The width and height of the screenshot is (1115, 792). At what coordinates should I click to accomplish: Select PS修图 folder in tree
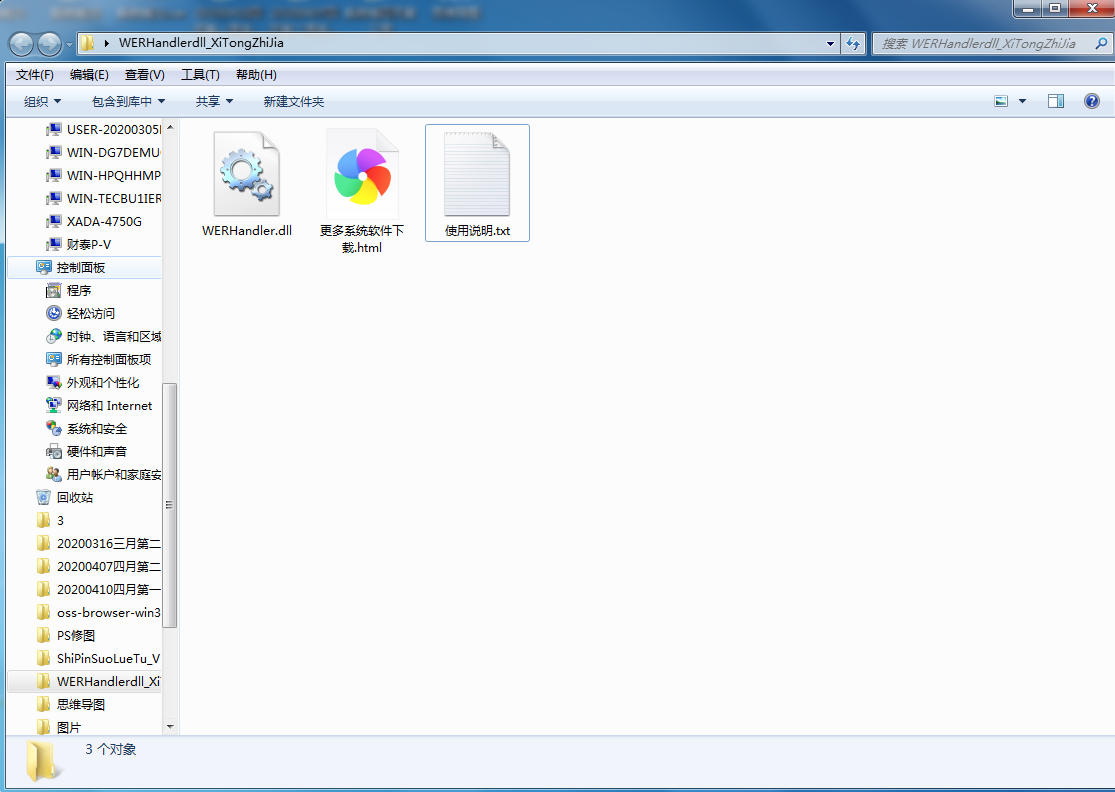65,636
